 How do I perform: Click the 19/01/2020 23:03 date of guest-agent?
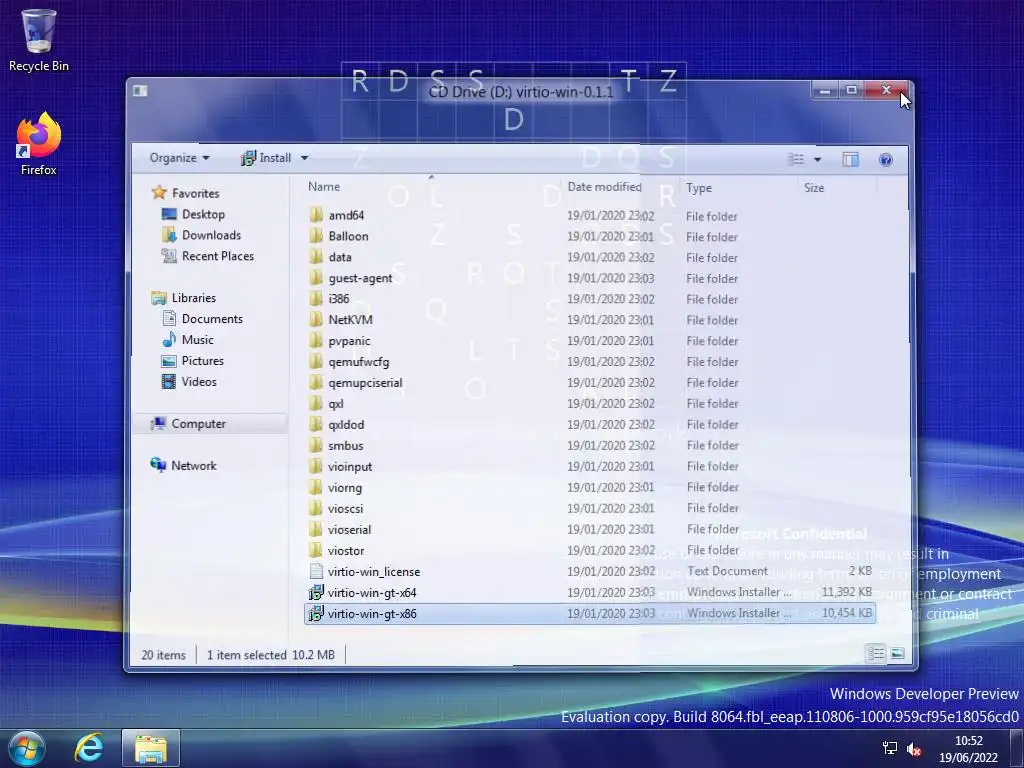[x=611, y=278]
